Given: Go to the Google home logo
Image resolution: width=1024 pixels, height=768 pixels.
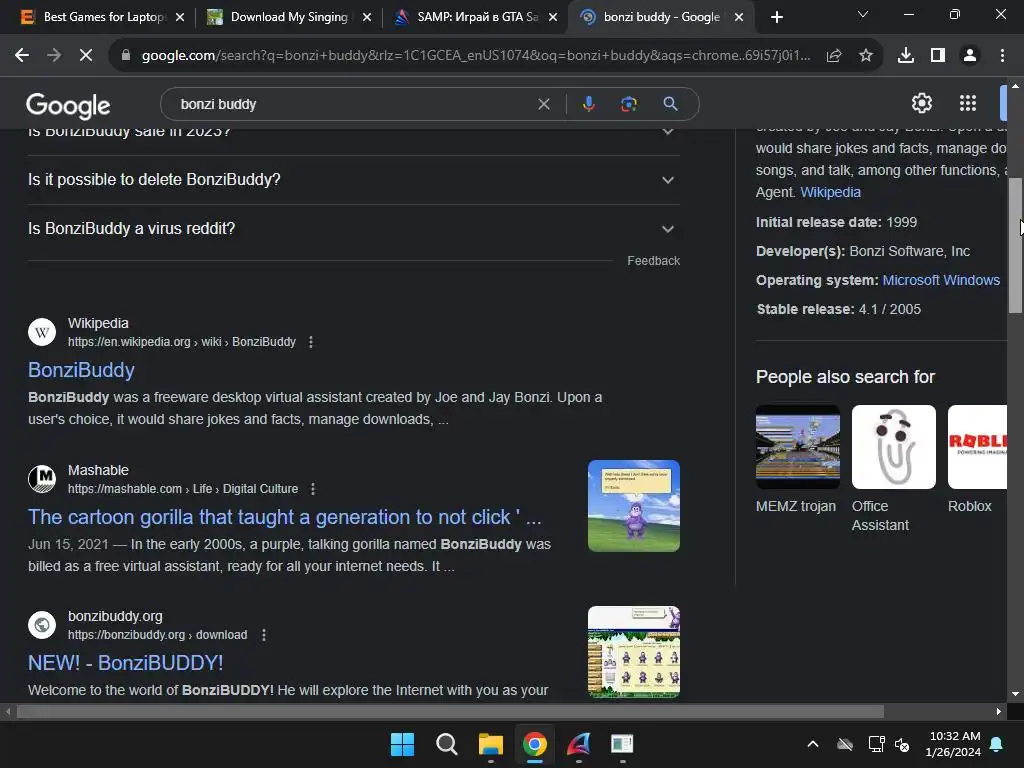Looking at the screenshot, I should (68, 105).
